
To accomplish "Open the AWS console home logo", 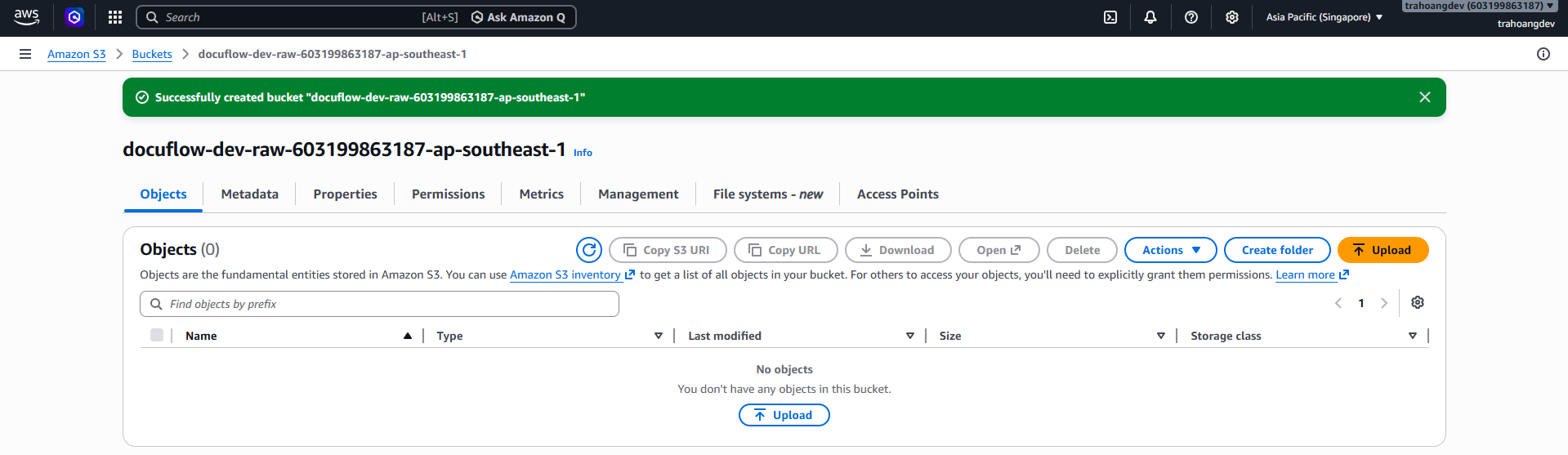I will 27,17.
